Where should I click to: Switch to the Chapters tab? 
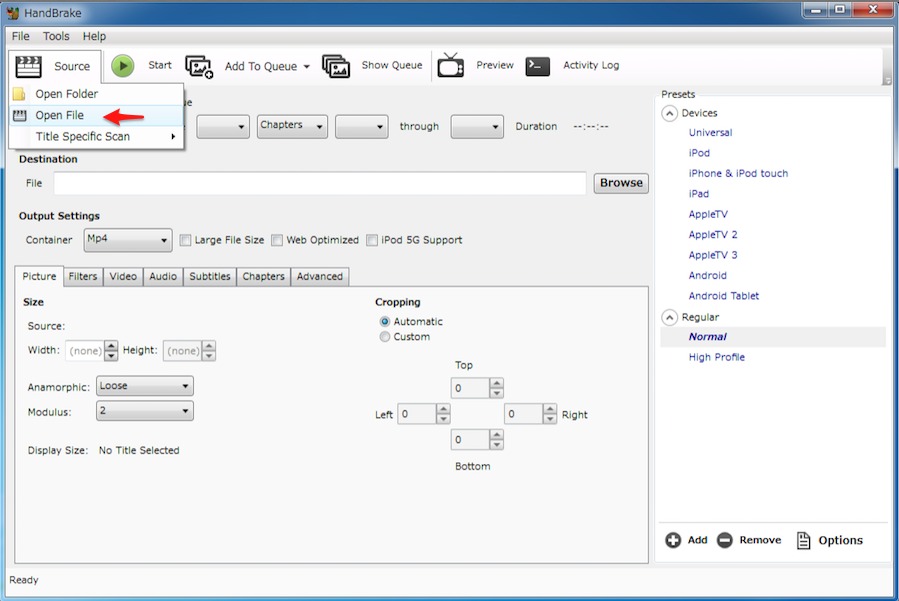click(x=263, y=276)
